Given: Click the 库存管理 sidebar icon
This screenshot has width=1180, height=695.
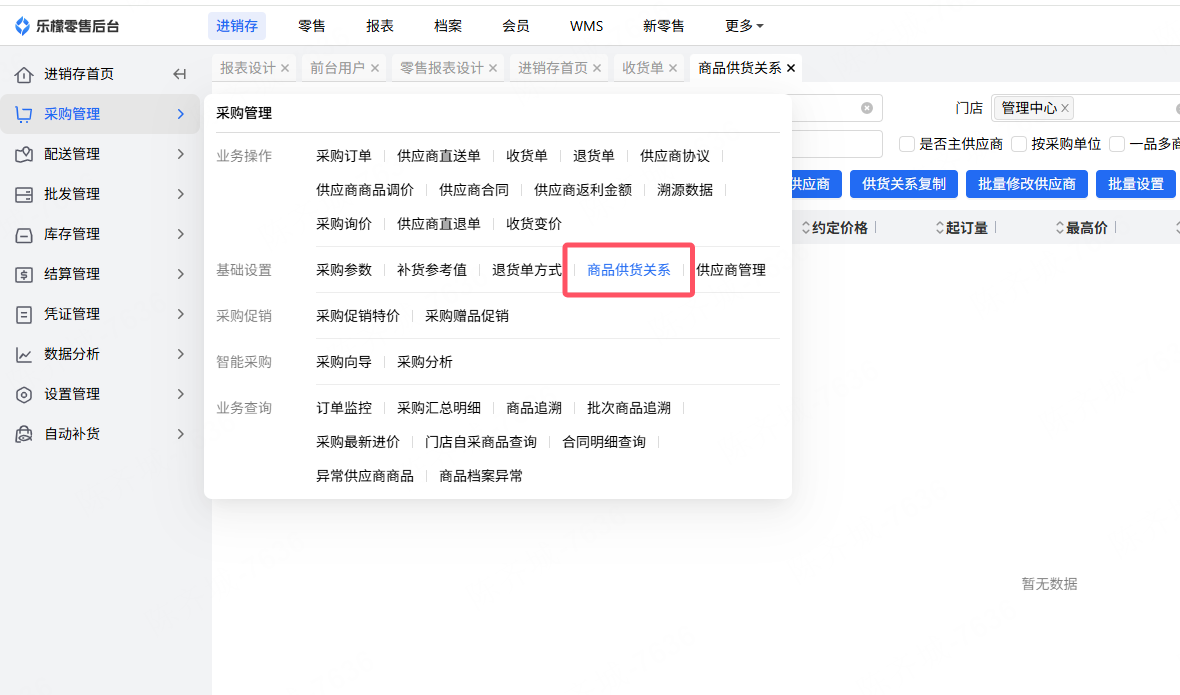Looking at the screenshot, I should click(24, 235).
